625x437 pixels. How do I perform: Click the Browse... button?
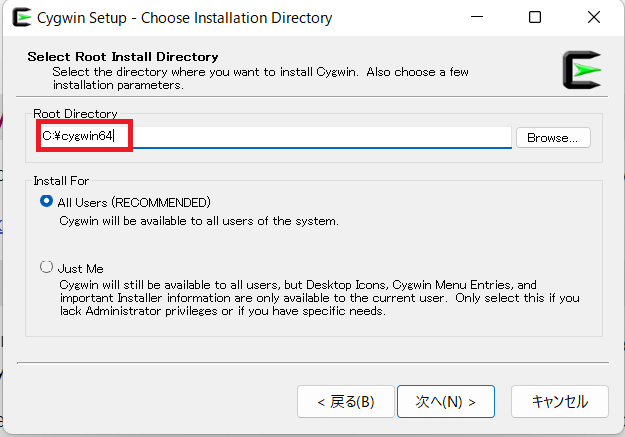tap(553, 138)
